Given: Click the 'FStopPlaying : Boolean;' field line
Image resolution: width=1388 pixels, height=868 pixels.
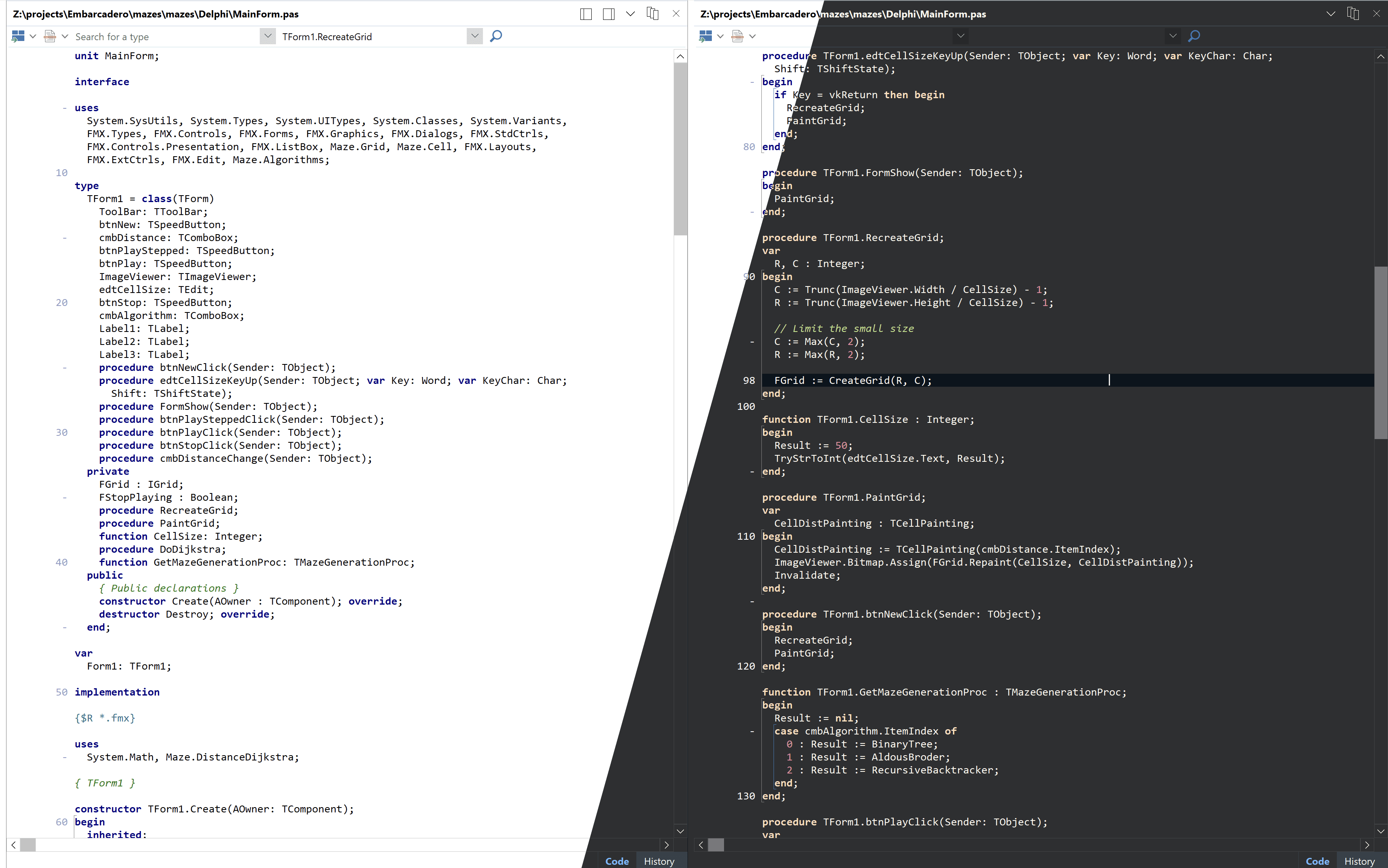Looking at the screenshot, I should click(x=168, y=497).
